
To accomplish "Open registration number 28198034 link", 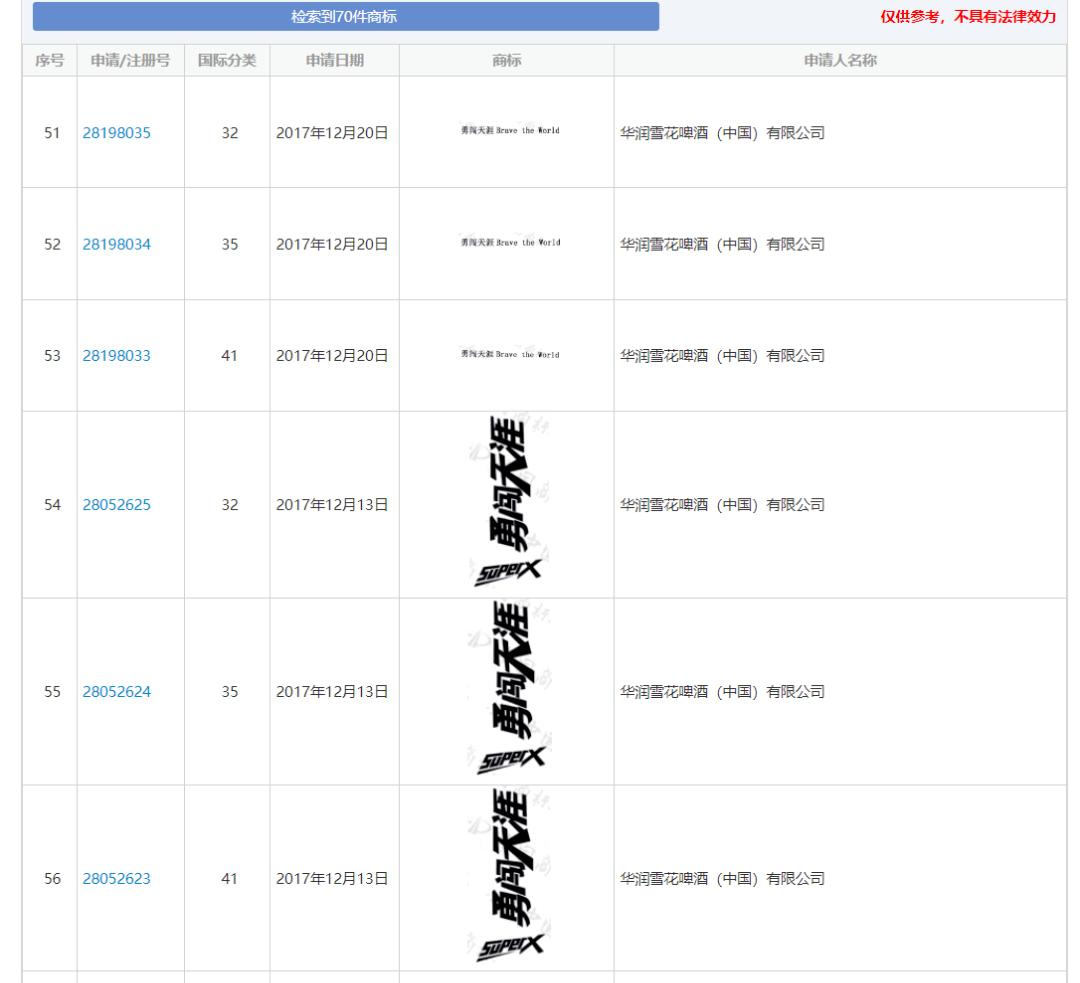I will 116,245.
